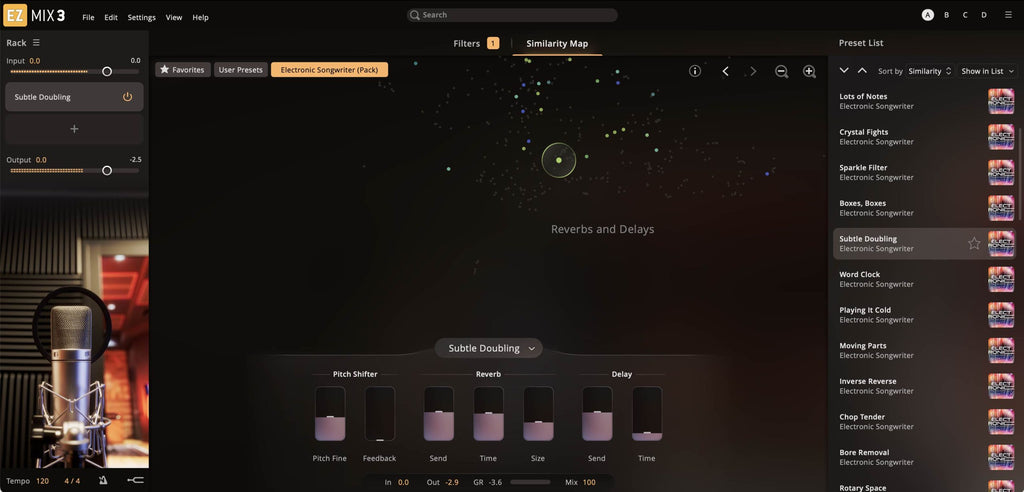Image resolution: width=1024 pixels, height=492 pixels.
Task: Click the Mix value 100
Action: tap(589, 482)
